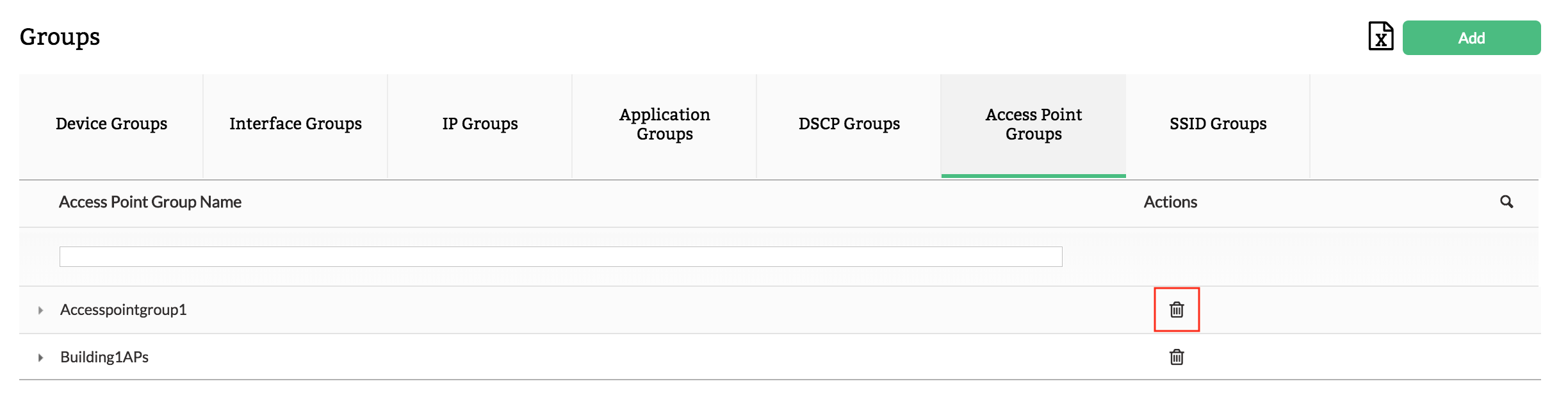Viewport: 1568px width, 411px height.
Task: Select the Accesspointgroup1 group name
Action: point(124,310)
